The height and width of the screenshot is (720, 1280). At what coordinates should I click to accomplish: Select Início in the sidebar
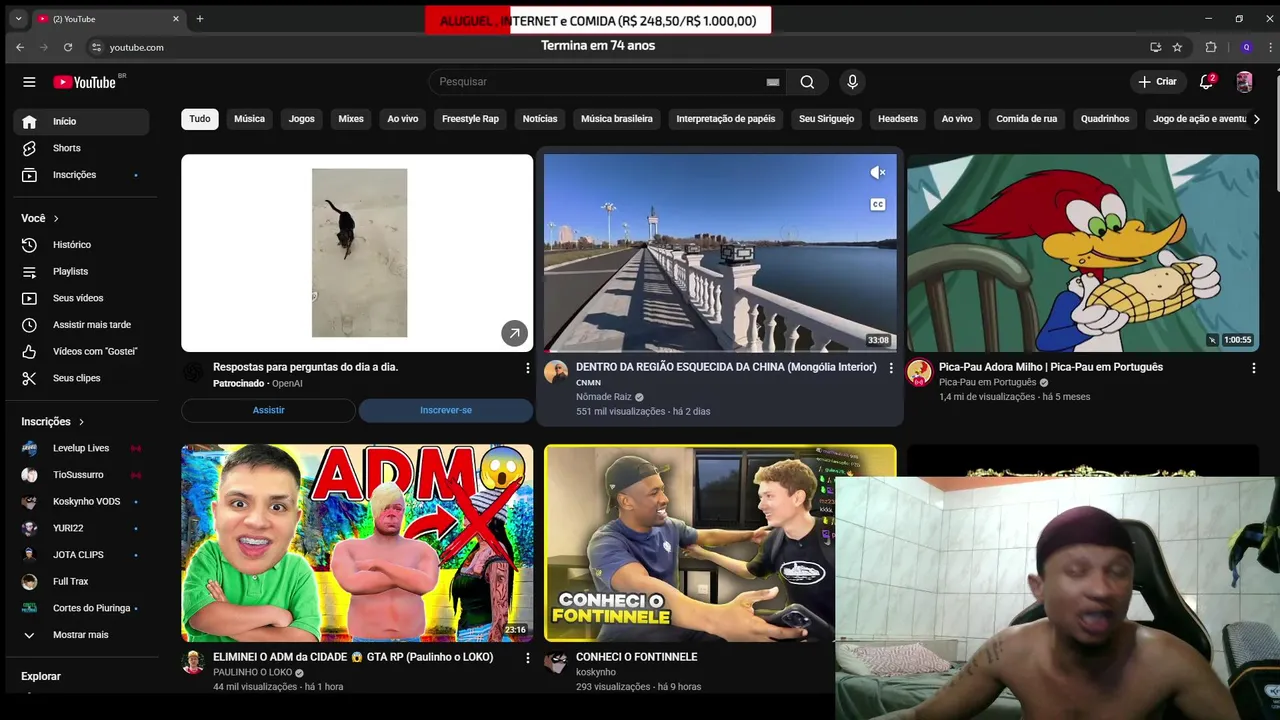[x=81, y=121]
